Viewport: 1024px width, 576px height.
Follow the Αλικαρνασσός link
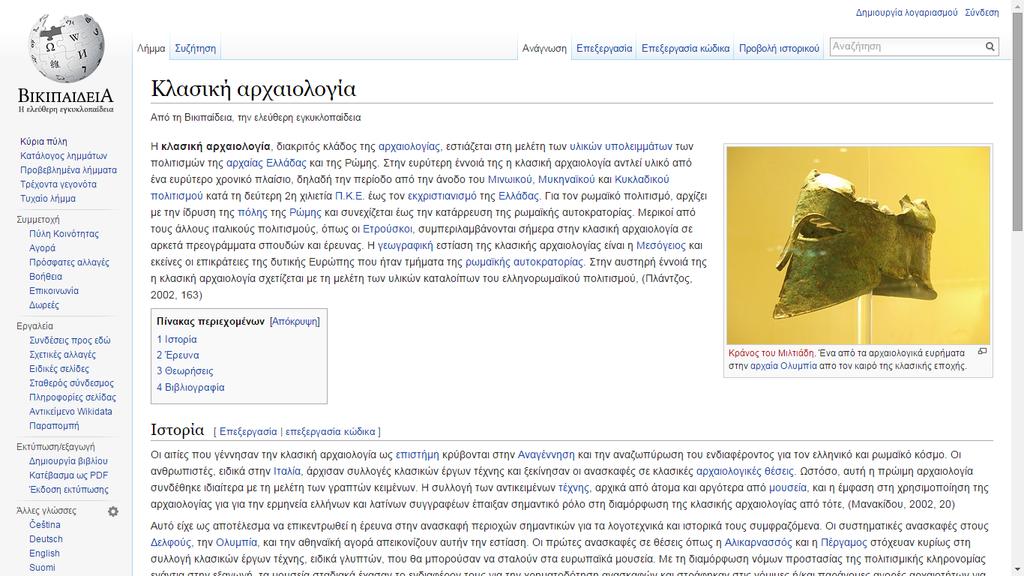[x=758, y=542]
